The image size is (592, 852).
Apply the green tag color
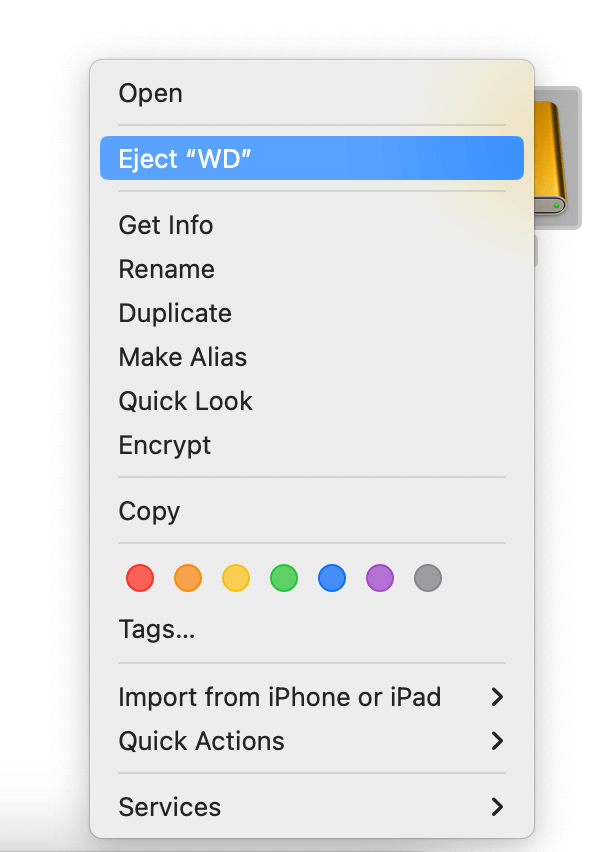(x=284, y=577)
